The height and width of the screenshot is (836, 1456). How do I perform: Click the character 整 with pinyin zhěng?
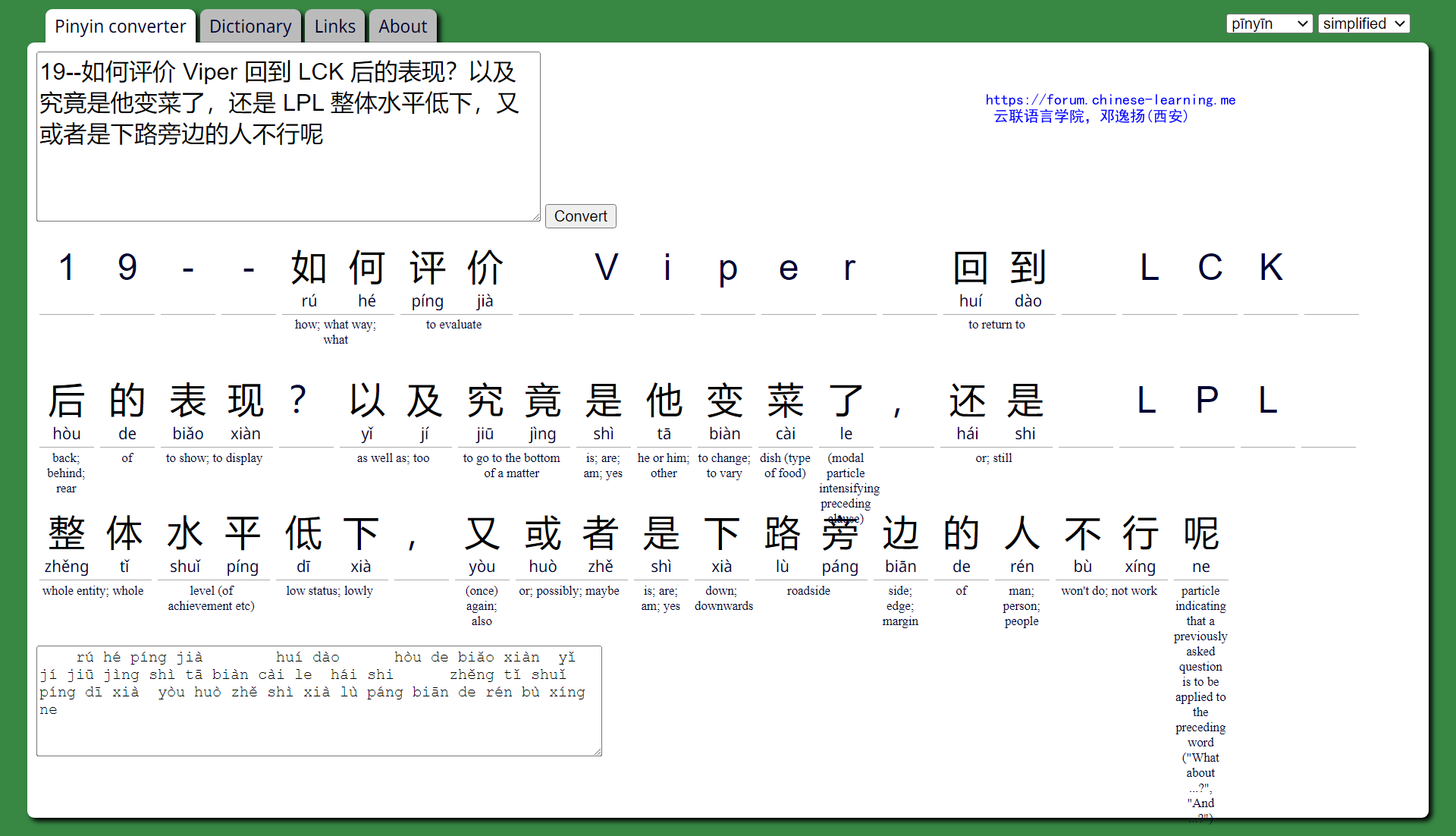pyautogui.click(x=67, y=533)
